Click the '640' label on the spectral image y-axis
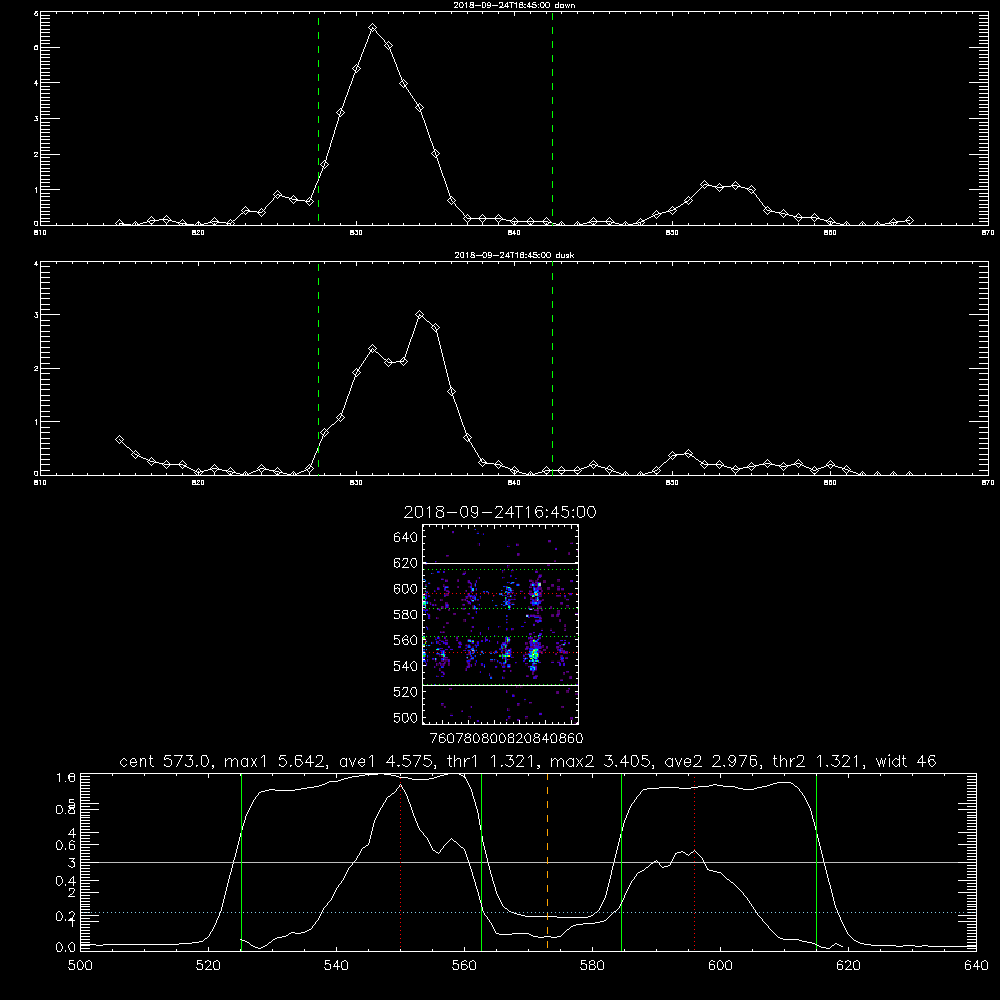 [x=406, y=537]
